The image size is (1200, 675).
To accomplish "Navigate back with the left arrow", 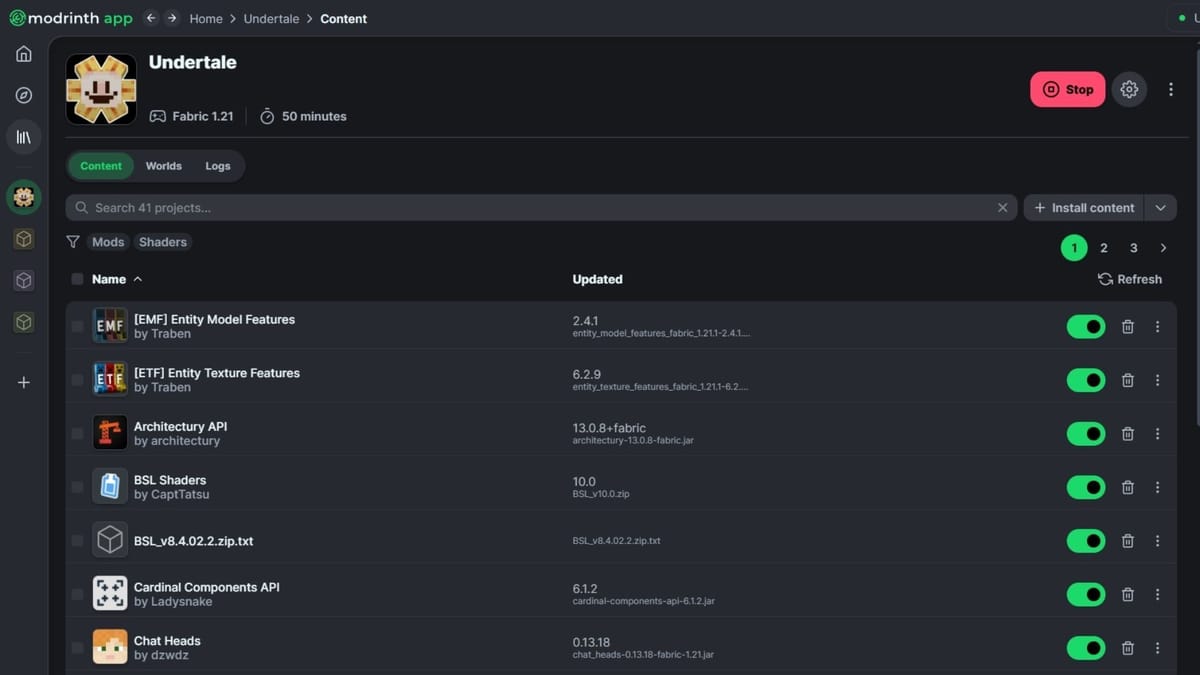I will 150,18.
